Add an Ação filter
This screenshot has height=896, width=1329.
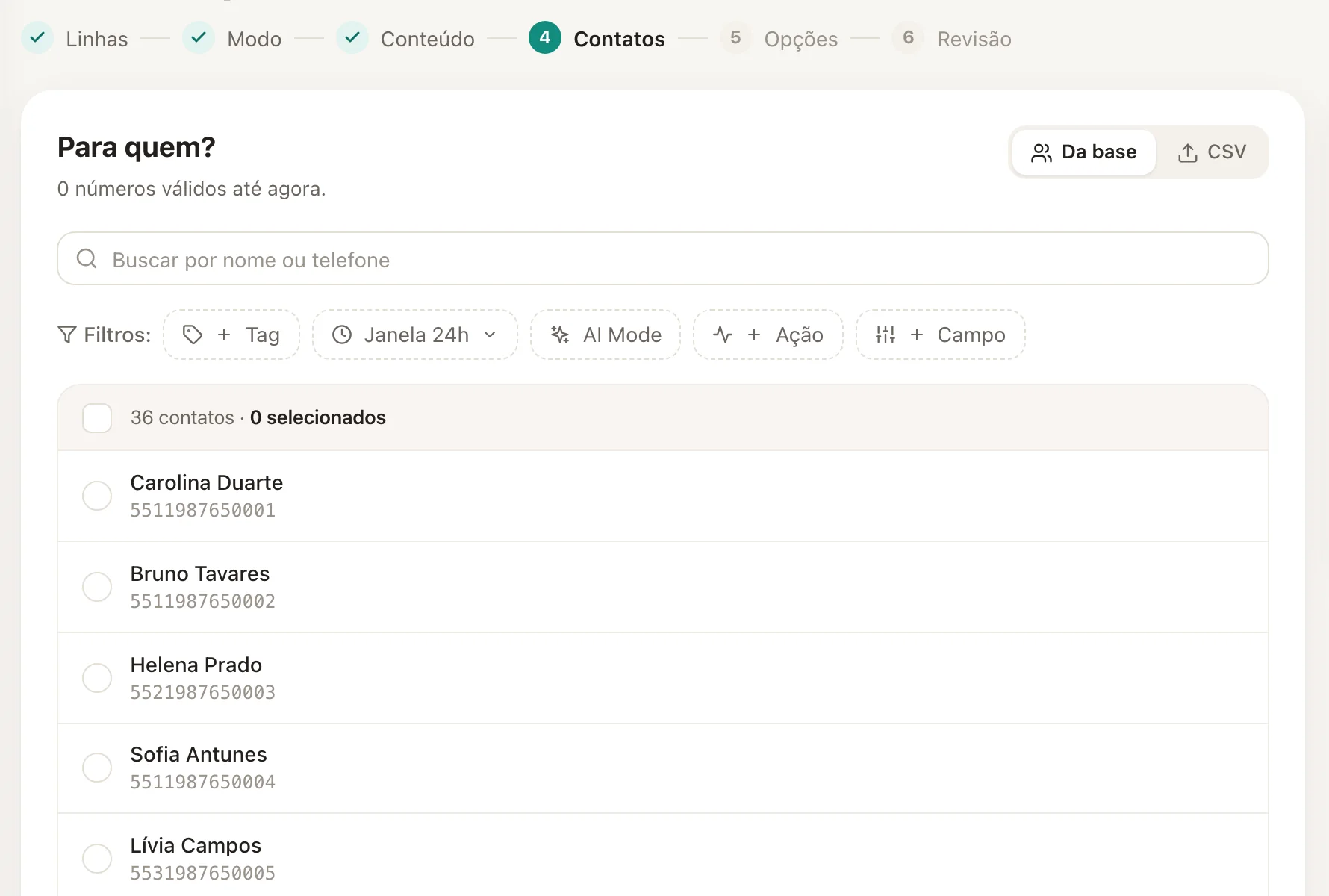click(768, 335)
